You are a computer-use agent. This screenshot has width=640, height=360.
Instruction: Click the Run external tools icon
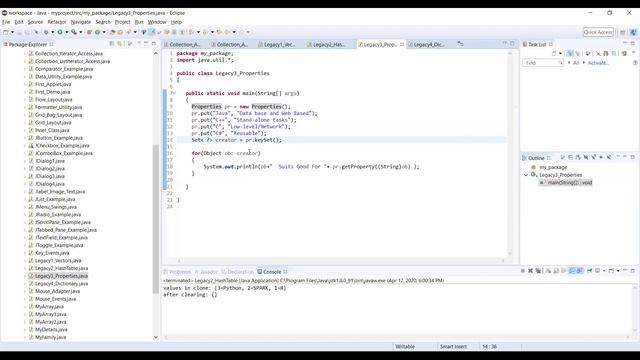(x=73, y=32)
